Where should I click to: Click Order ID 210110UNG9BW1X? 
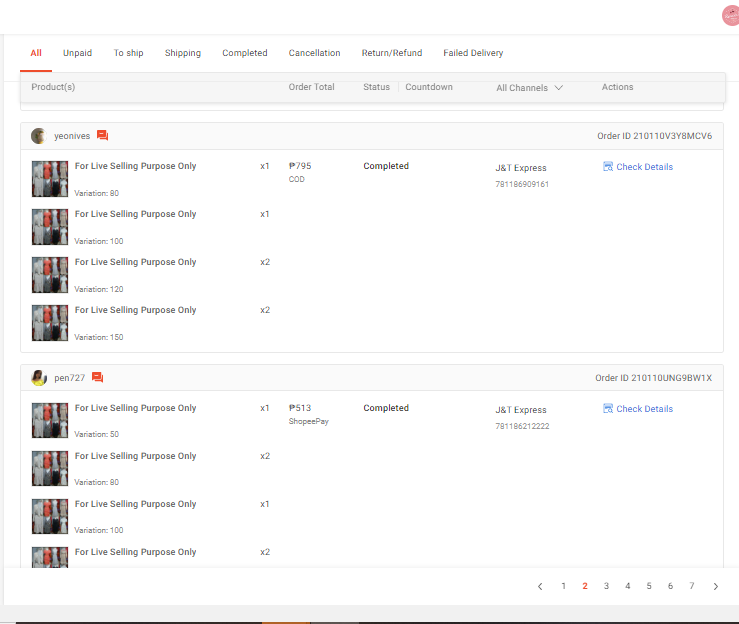(x=654, y=378)
